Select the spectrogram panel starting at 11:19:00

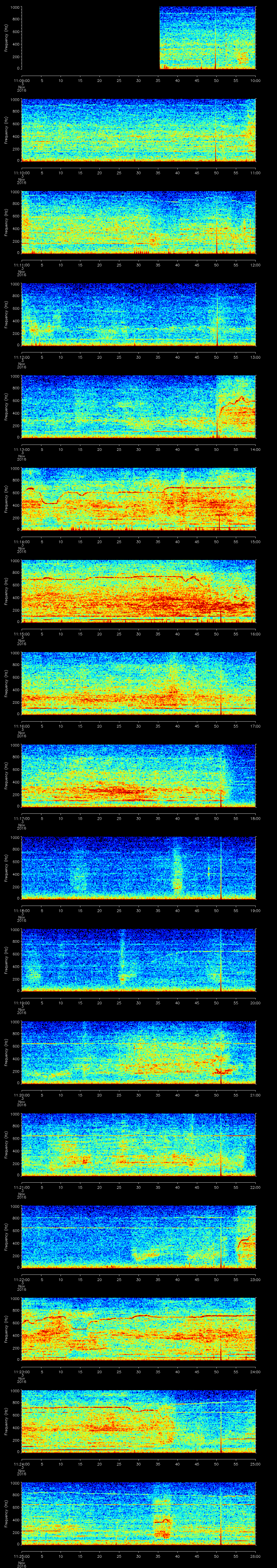tap(139, 960)
